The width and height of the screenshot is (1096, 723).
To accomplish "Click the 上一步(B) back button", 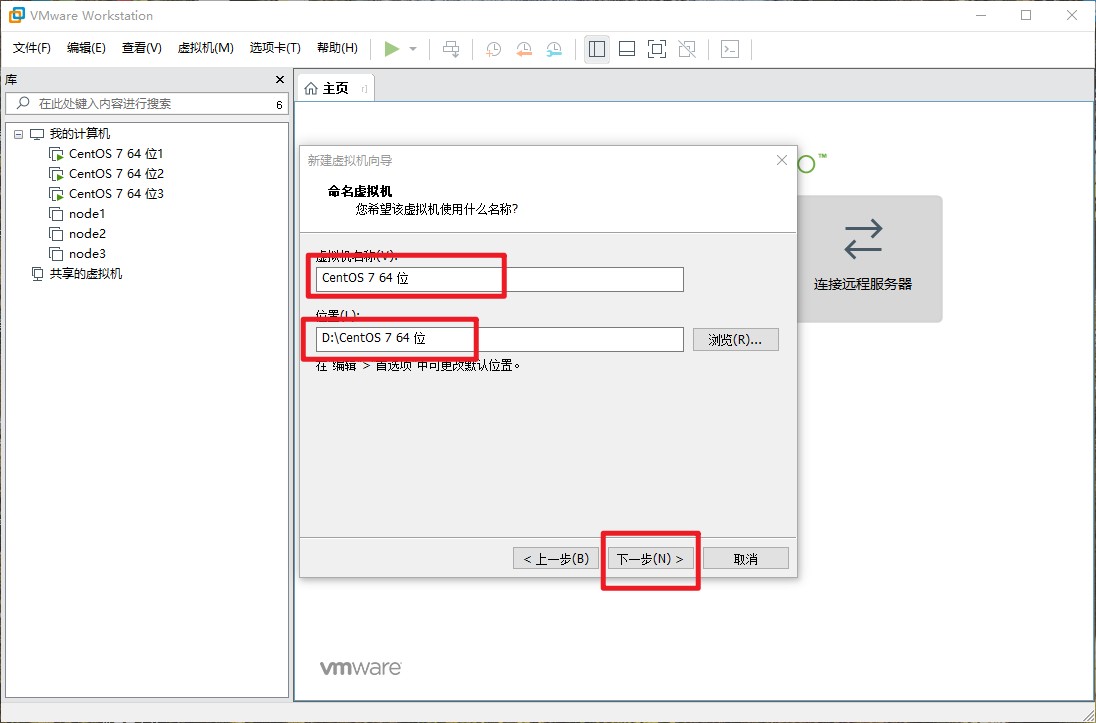I will point(556,559).
